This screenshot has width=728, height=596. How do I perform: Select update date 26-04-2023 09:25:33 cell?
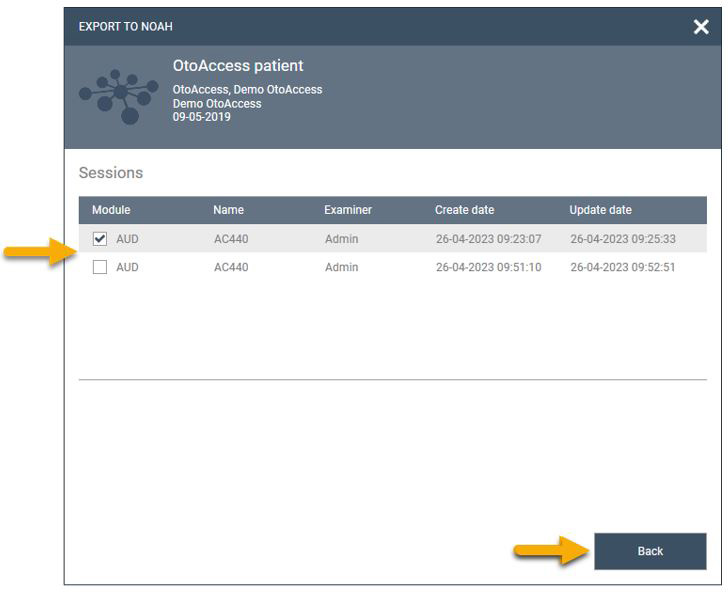[623, 239]
